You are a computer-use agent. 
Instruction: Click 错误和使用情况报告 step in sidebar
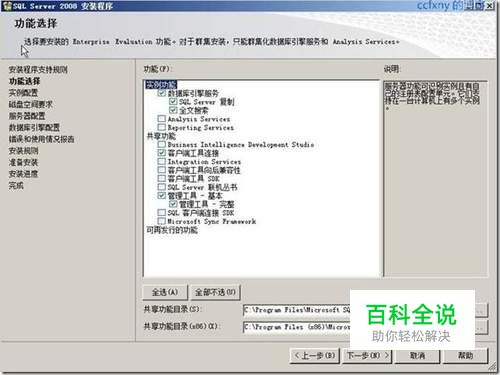[x=41, y=139]
